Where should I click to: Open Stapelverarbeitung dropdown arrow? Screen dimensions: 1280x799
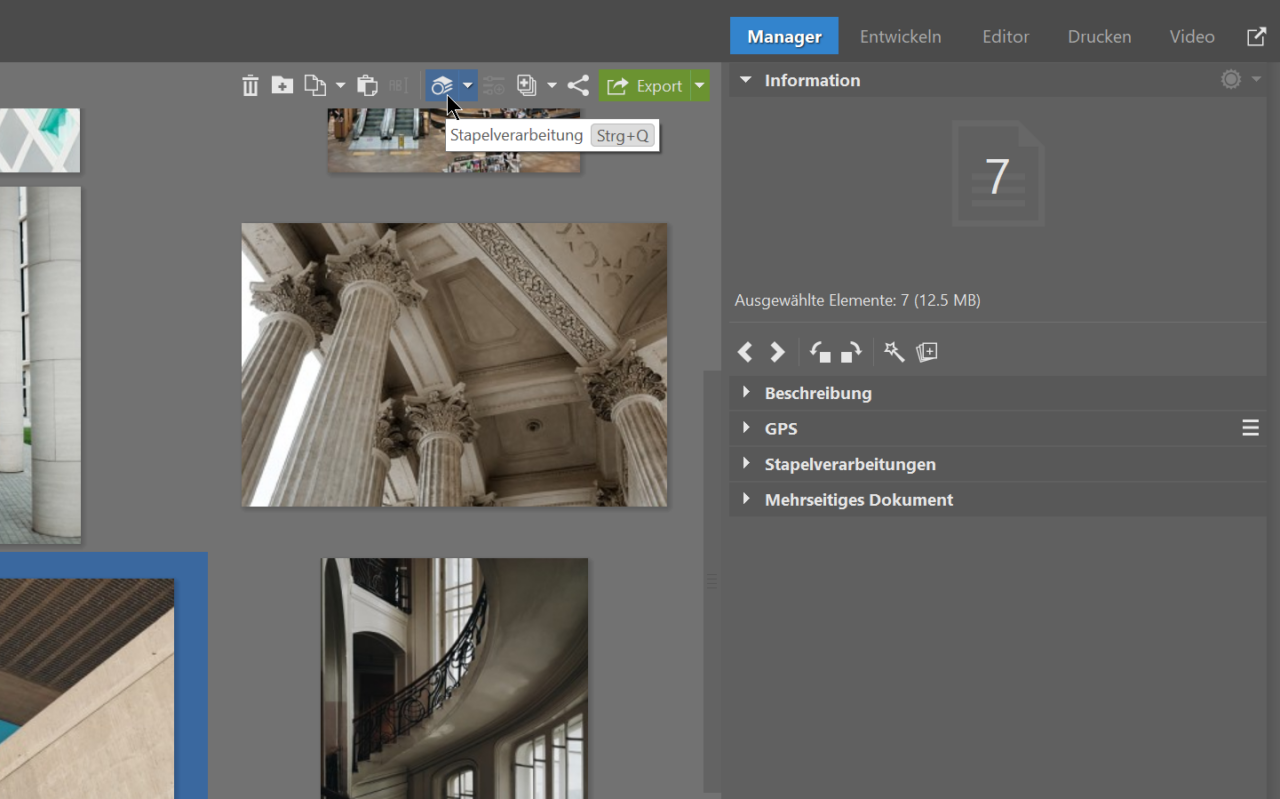(x=467, y=86)
